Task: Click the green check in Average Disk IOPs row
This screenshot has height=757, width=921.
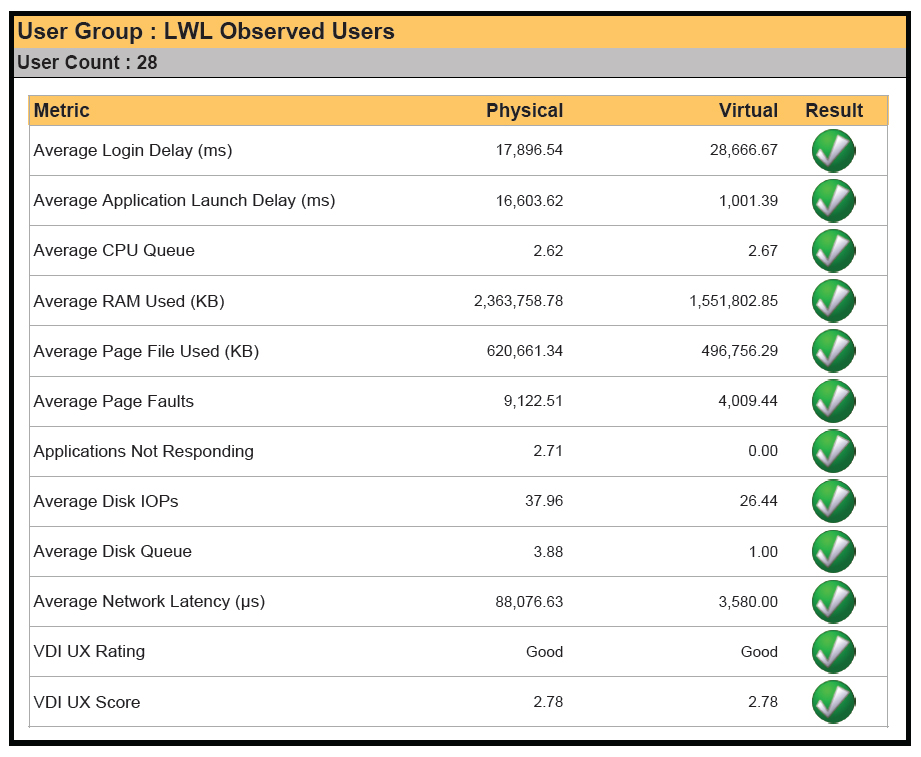Action: [x=833, y=501]
